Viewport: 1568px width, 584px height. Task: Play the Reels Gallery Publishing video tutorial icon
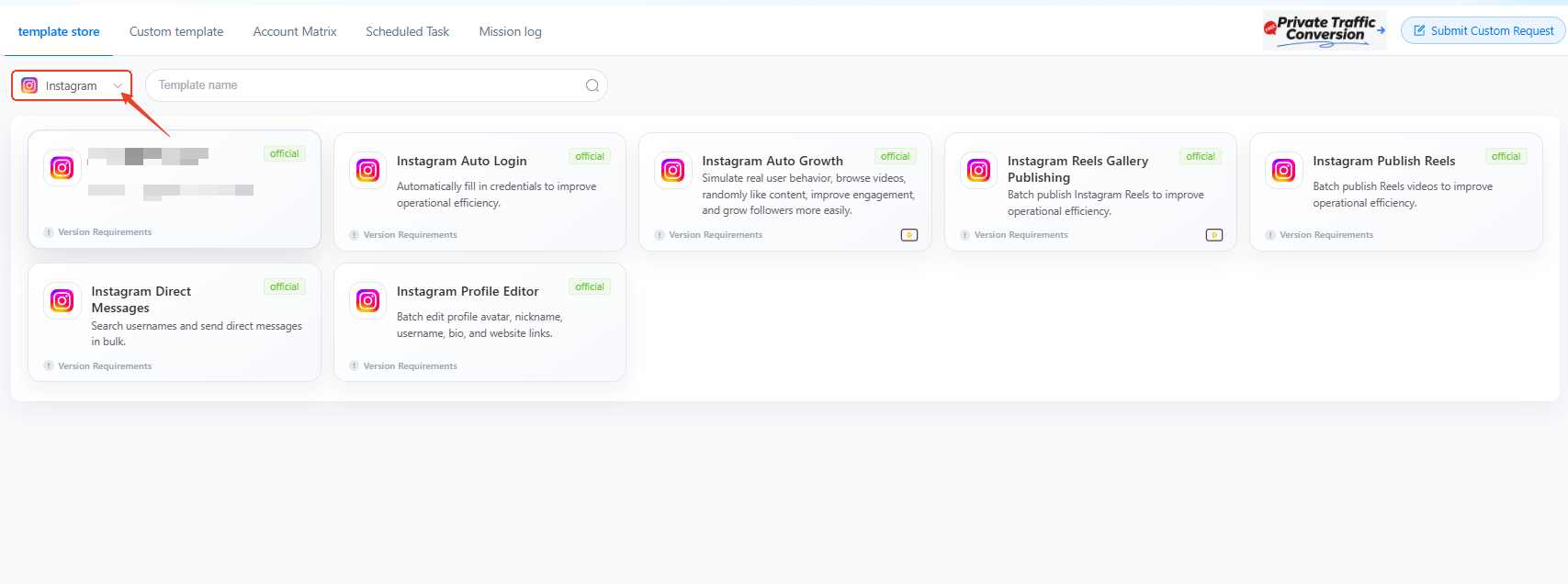[1214, 235]
